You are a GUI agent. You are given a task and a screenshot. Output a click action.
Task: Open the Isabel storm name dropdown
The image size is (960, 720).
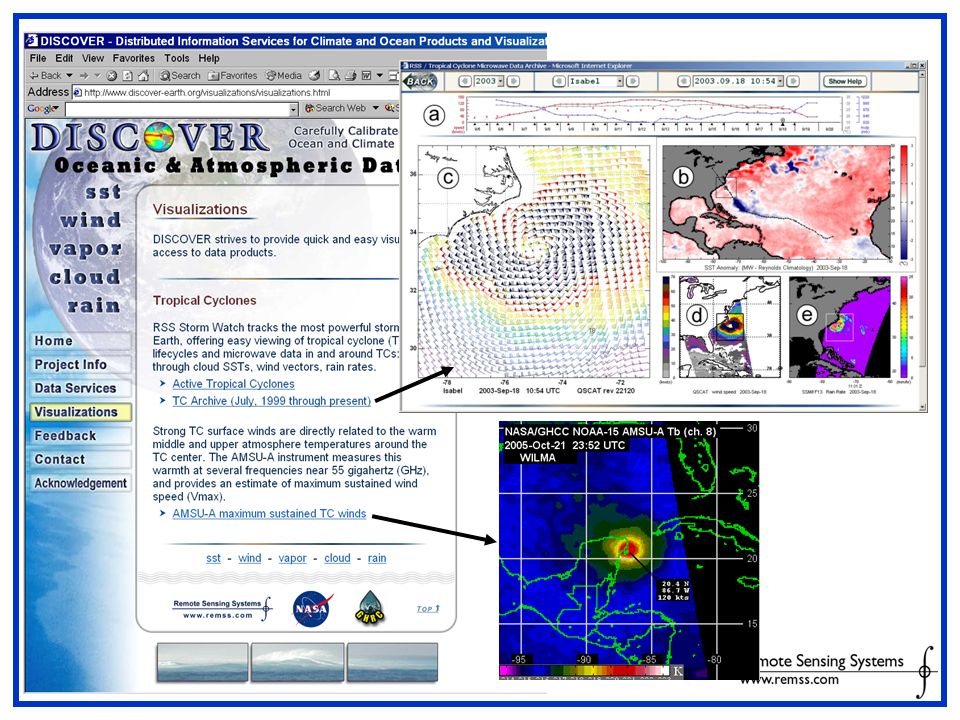pyautogui.click(x=620, y=81)
